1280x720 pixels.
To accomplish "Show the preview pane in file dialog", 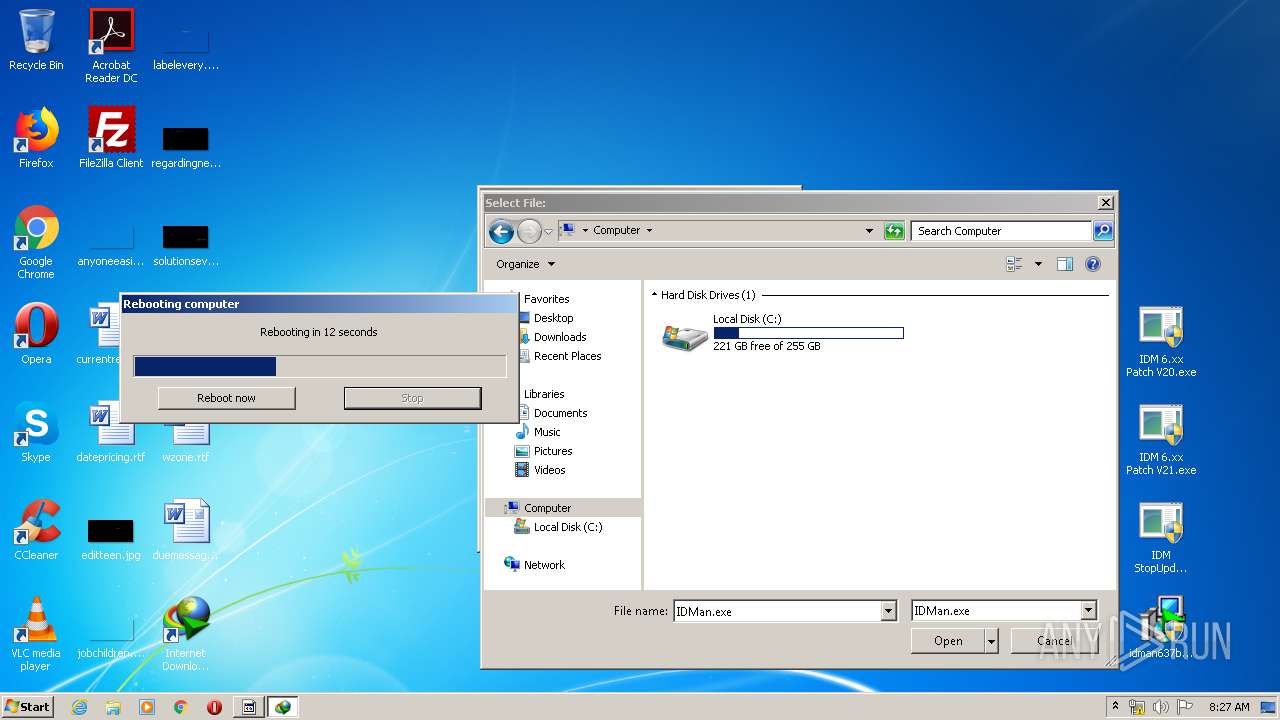I will [1065, 264].
